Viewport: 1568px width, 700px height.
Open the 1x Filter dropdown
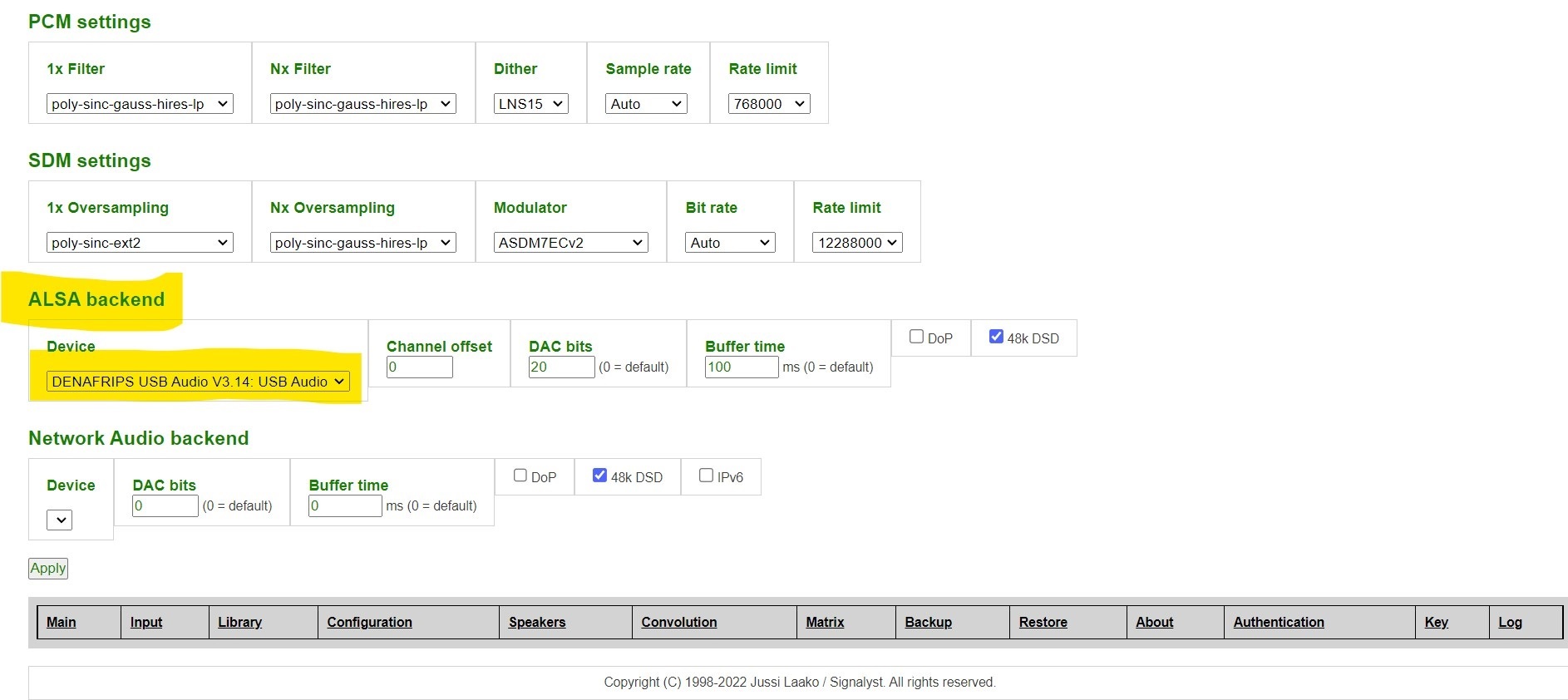point(140,104)
